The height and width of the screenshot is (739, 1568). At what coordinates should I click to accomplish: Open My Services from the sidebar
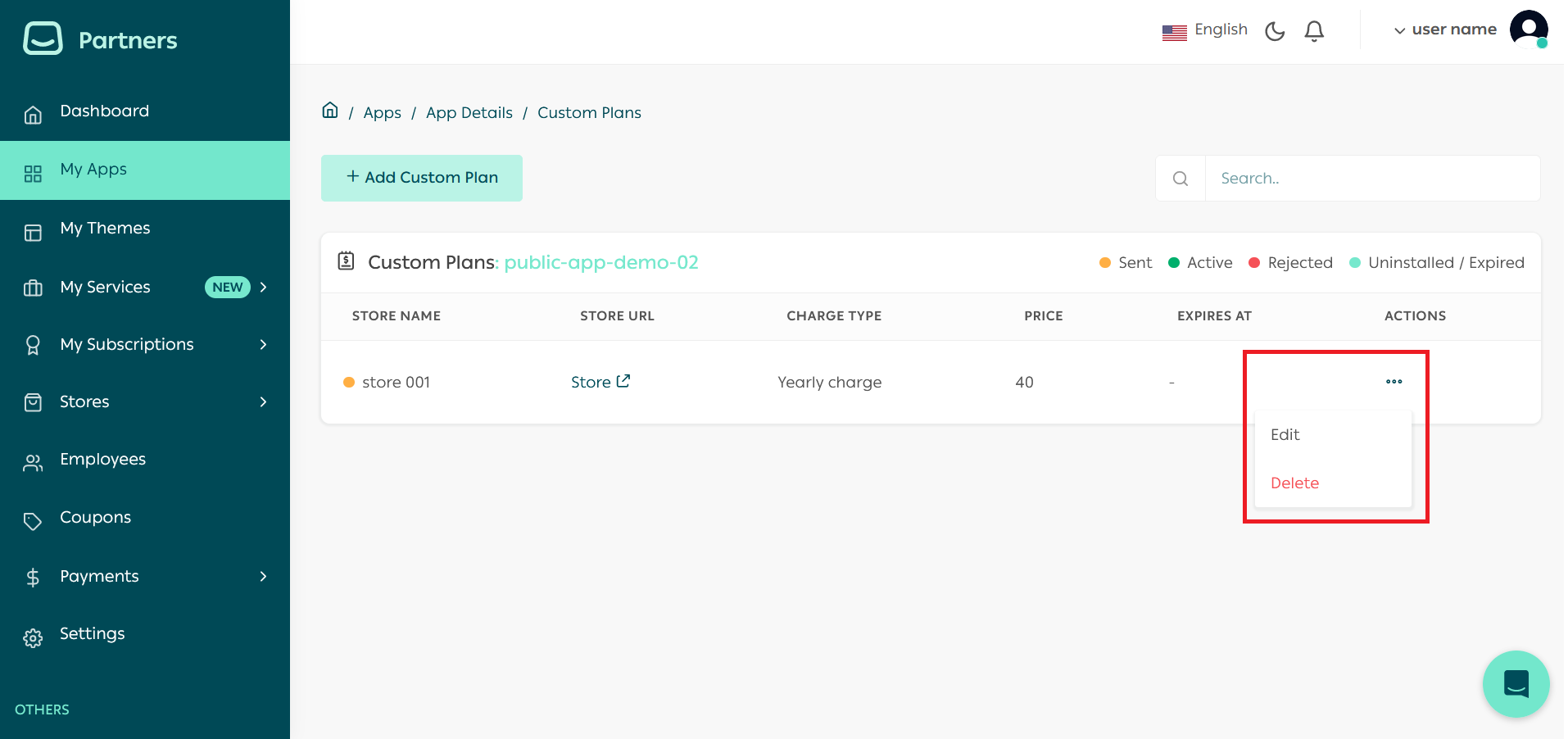105,287
